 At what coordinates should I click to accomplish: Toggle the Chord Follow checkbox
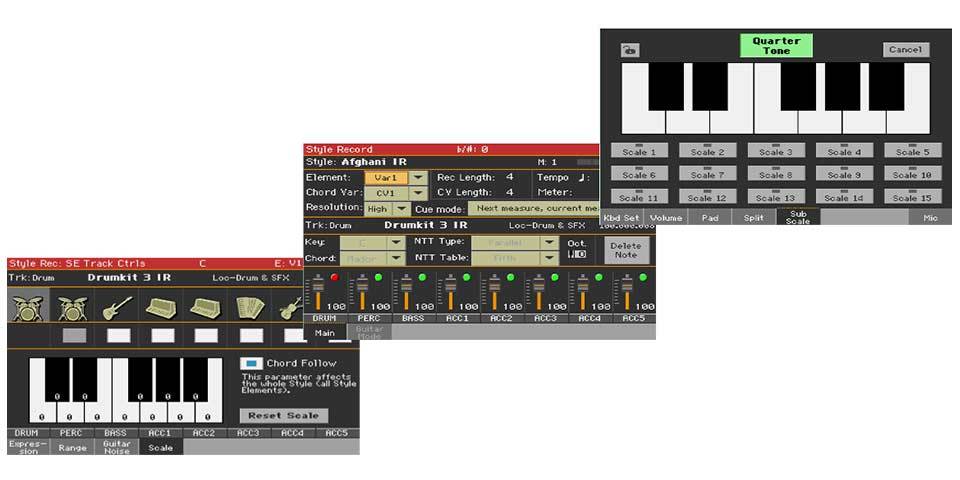[252, 363]
